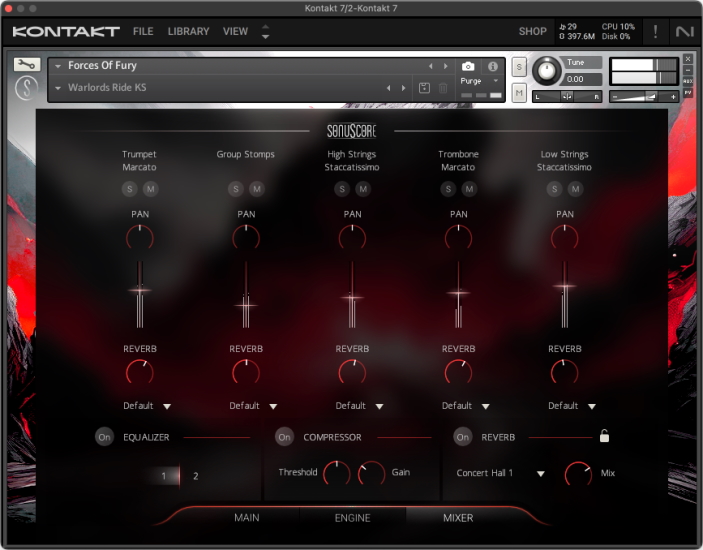Click the Sonuscore S logo icon
The height and width of the screenshot is (550, 703).
(26, 88)
